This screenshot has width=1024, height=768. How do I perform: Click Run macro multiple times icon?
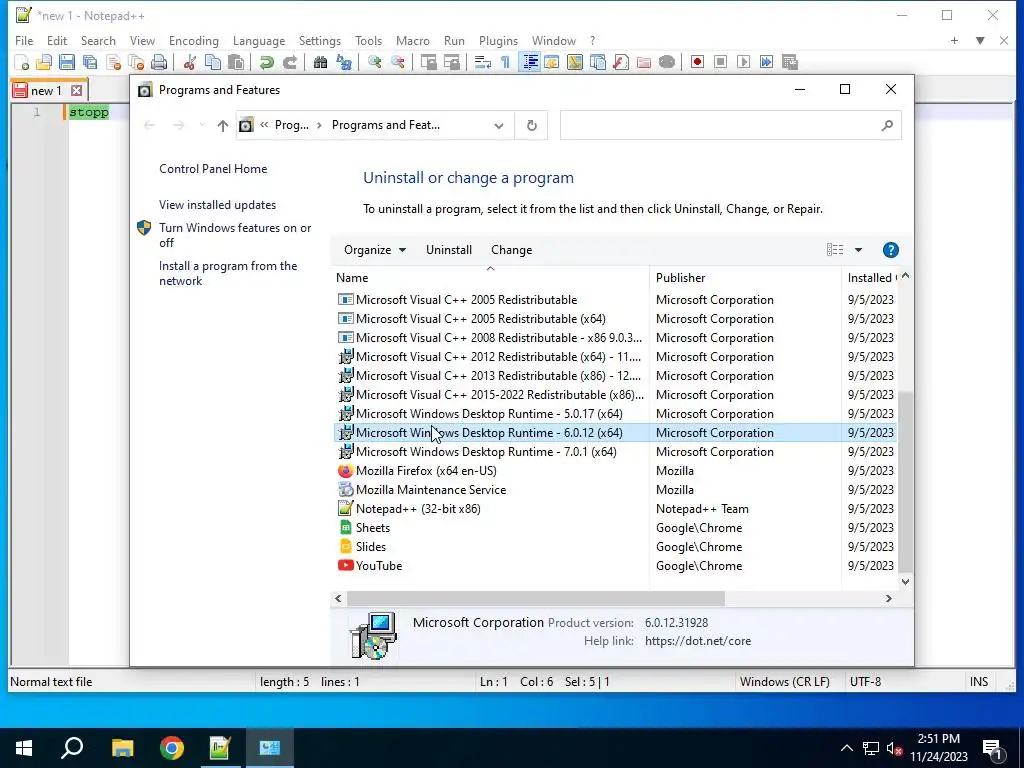point(767,63)
